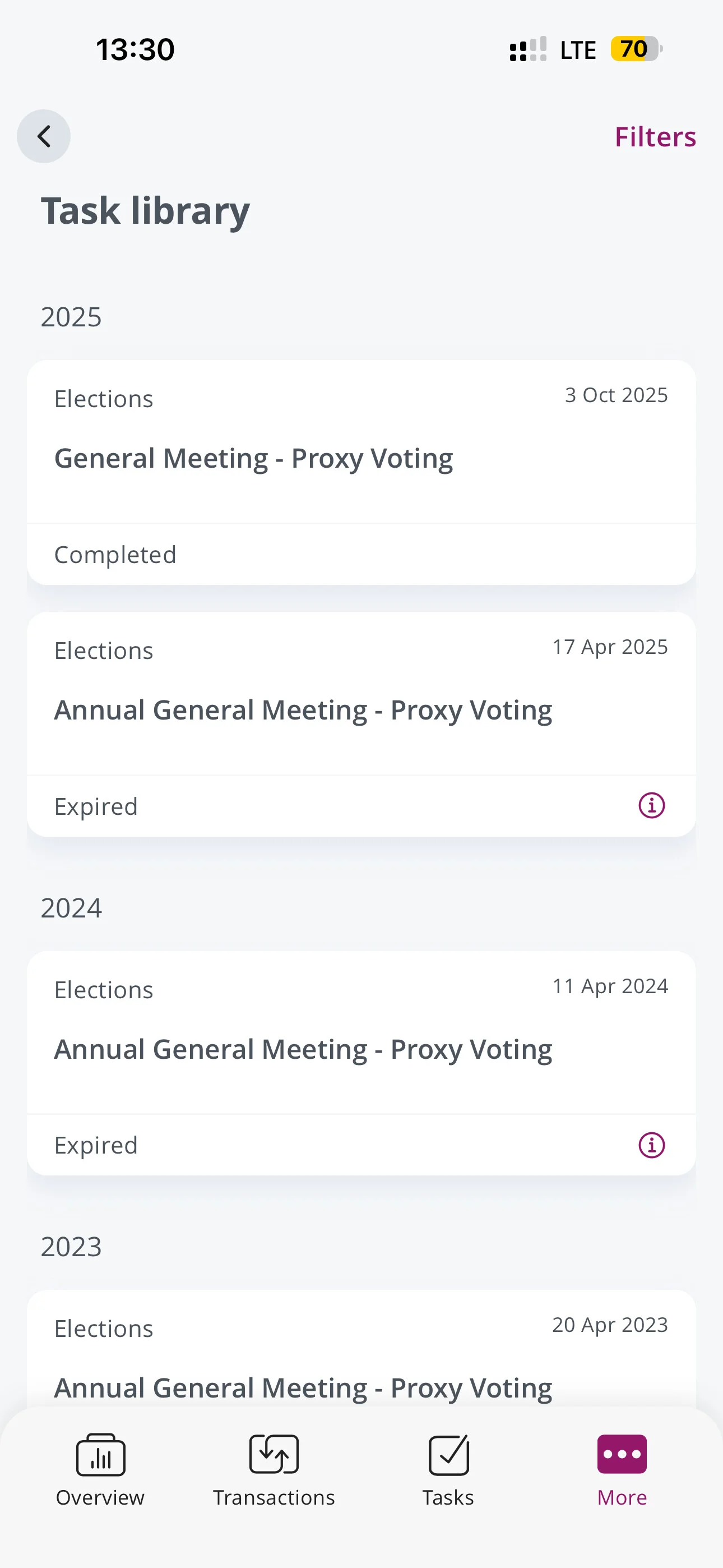Show info for 17 Apr 2025 expired task
The width and height of the screenshot is (723, 1568).
point(651,806)
